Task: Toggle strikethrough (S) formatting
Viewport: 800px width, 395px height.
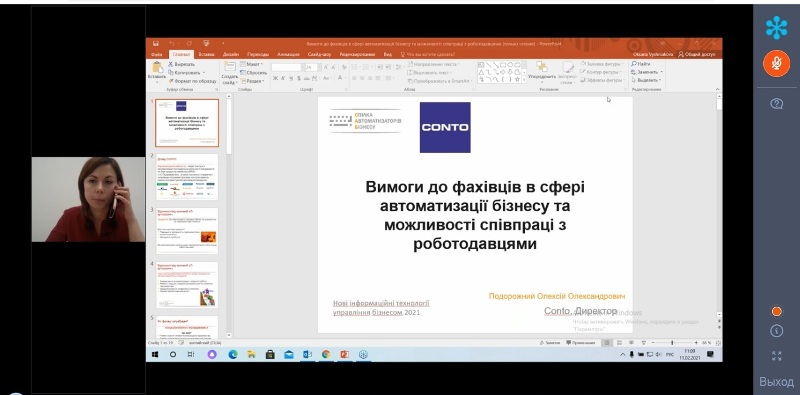Action: click(x=298, y=78)
